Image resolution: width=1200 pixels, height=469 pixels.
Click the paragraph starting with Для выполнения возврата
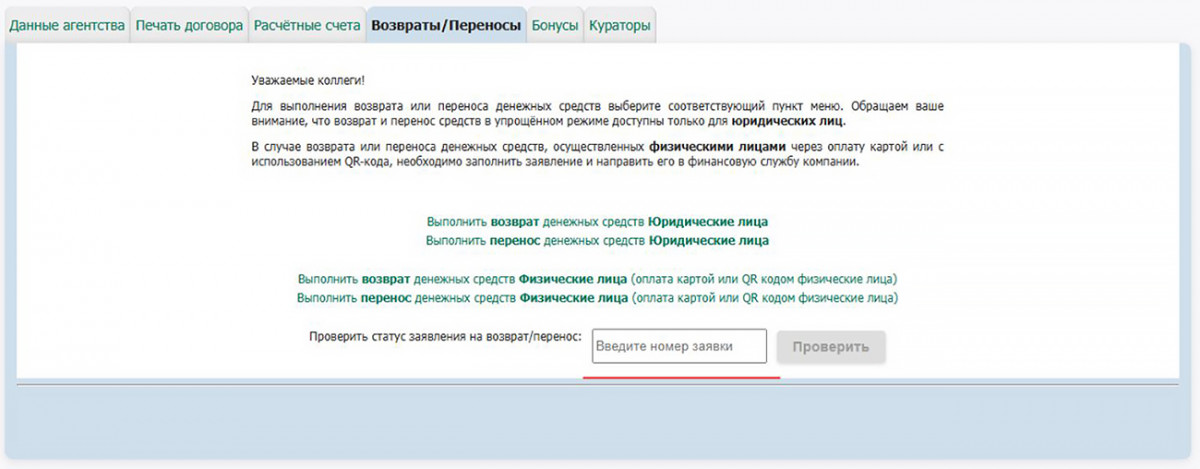597,113
